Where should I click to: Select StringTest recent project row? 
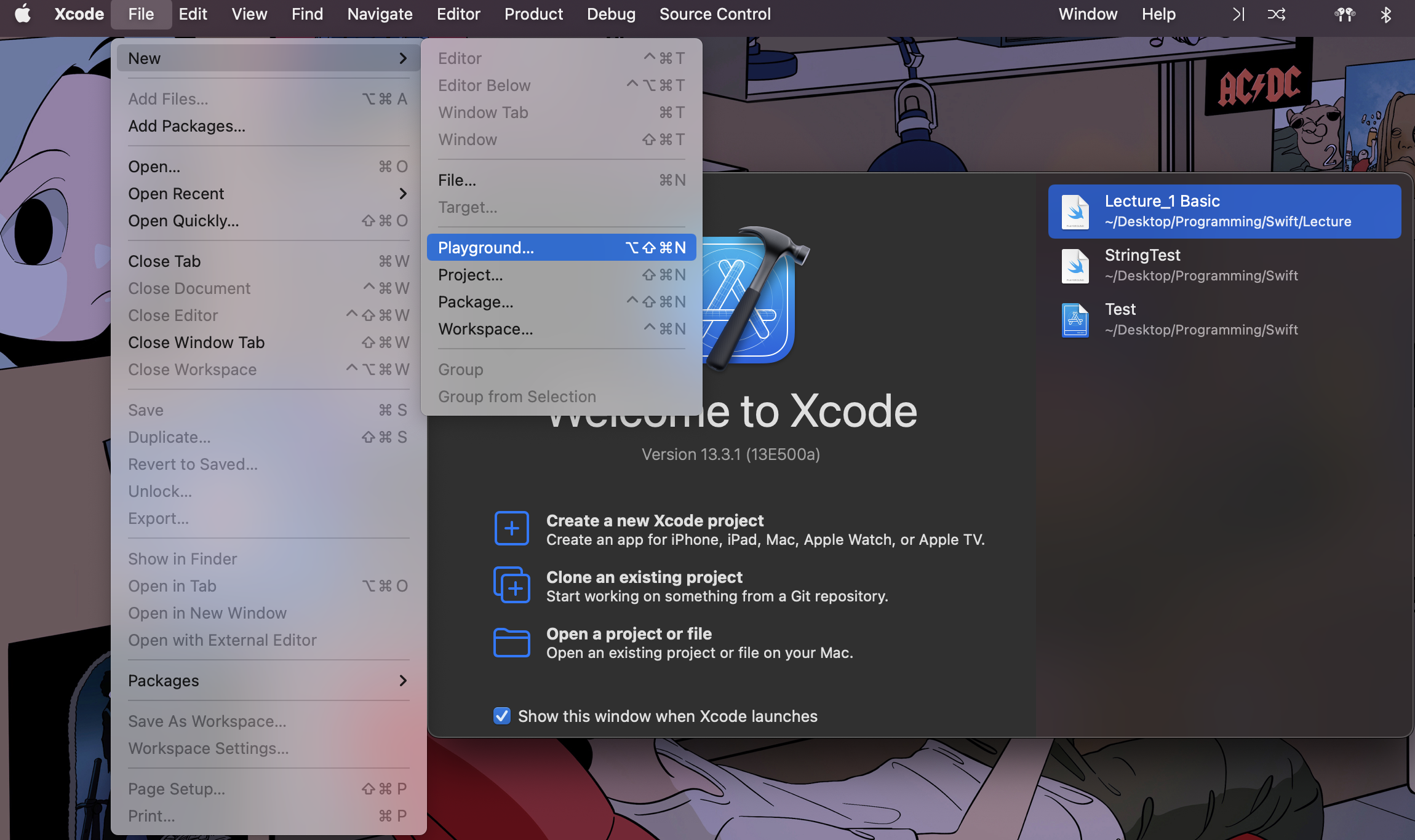[x=1224, y=266]
